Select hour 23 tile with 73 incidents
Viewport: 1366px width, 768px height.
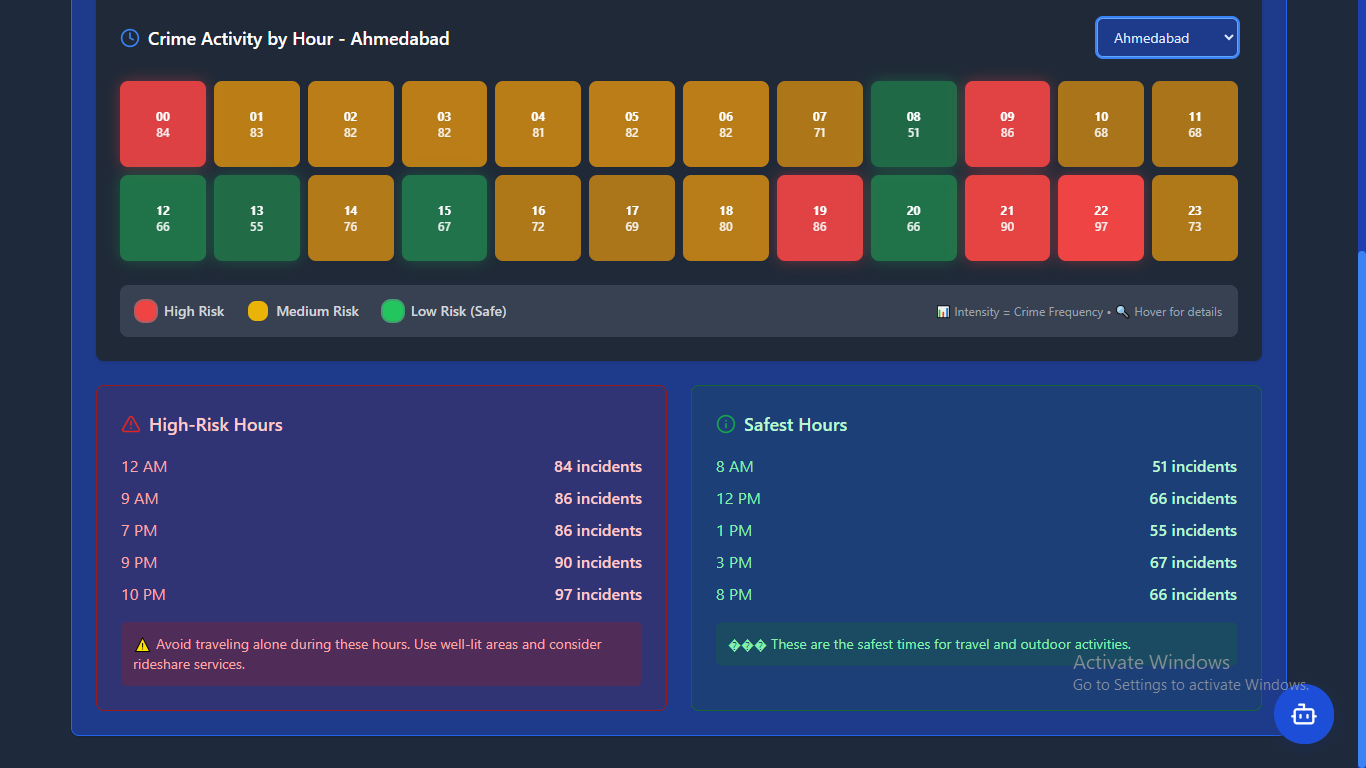click(1195, 218)
